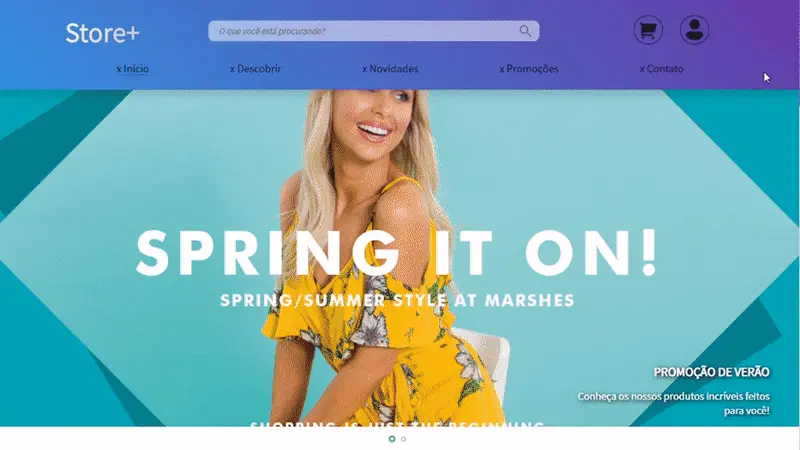
Task: Click the Store+ logo
Action: click(102, 33)
